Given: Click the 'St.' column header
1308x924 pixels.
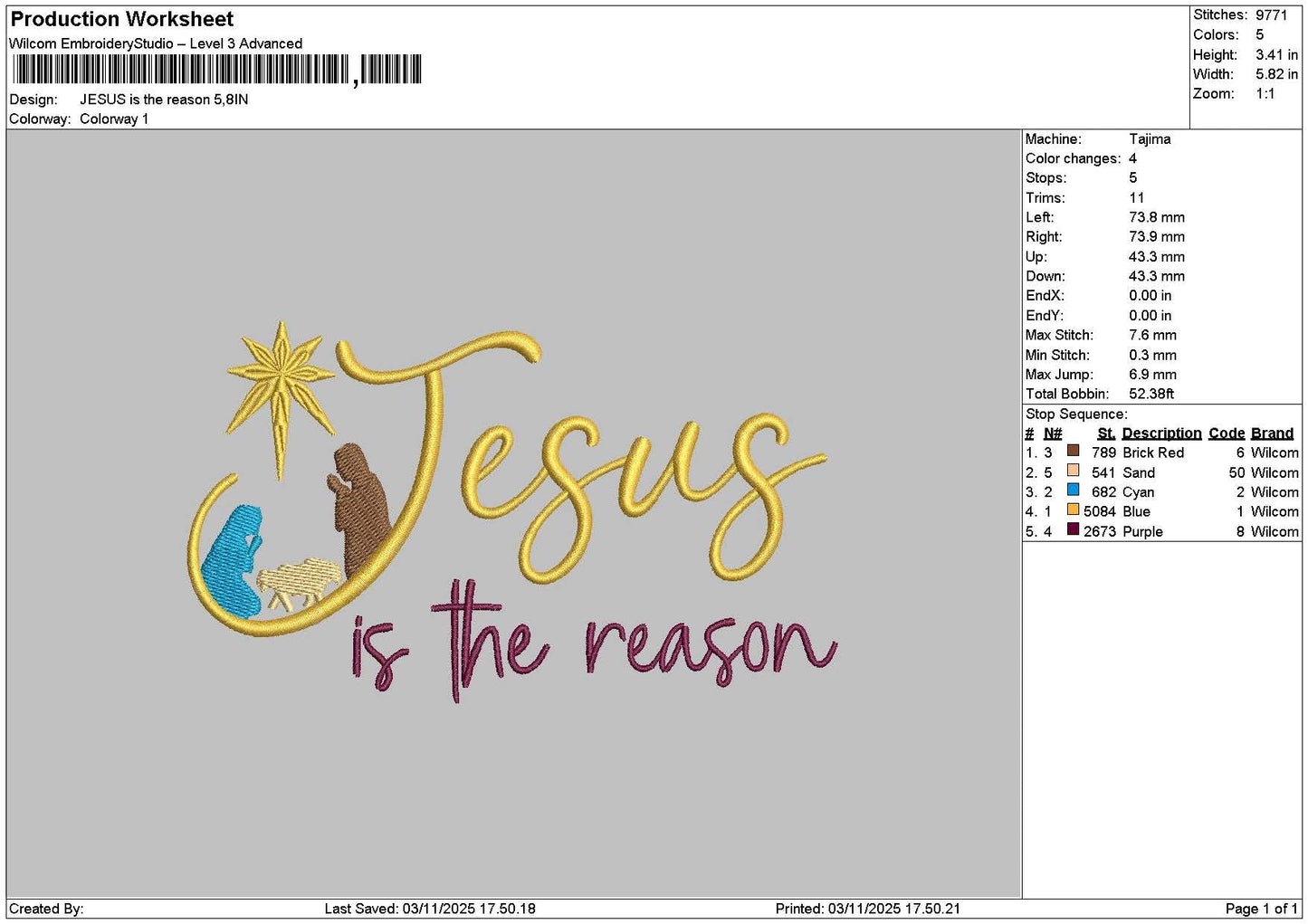Looking at the screenshot, I should coord(1106,433).
